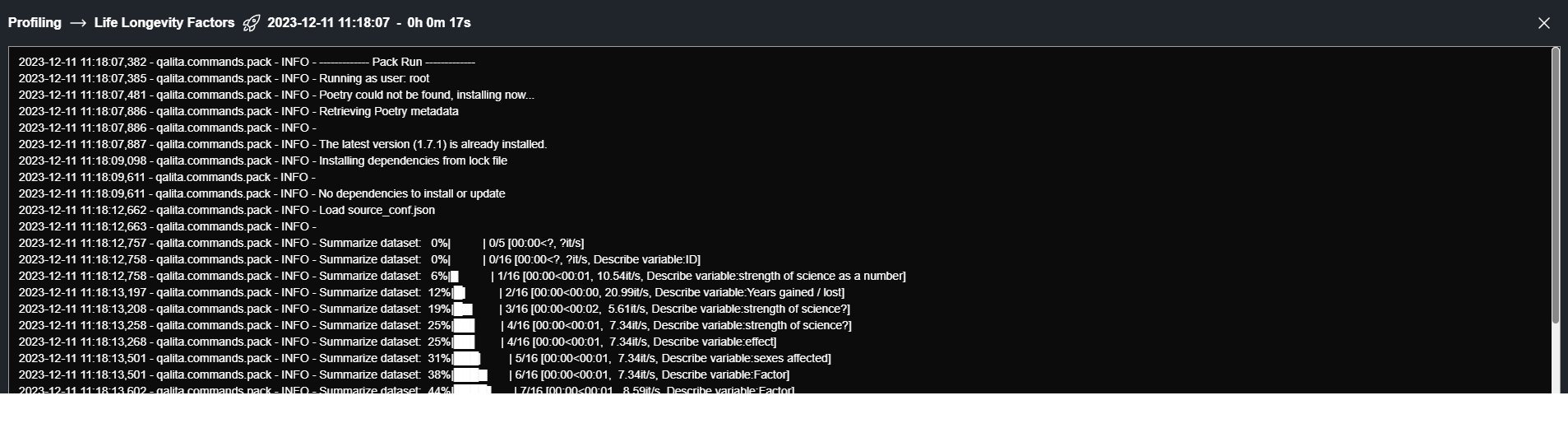
Task: Click the 'Describe variable:sexes affected' log line
Action: 746,359
